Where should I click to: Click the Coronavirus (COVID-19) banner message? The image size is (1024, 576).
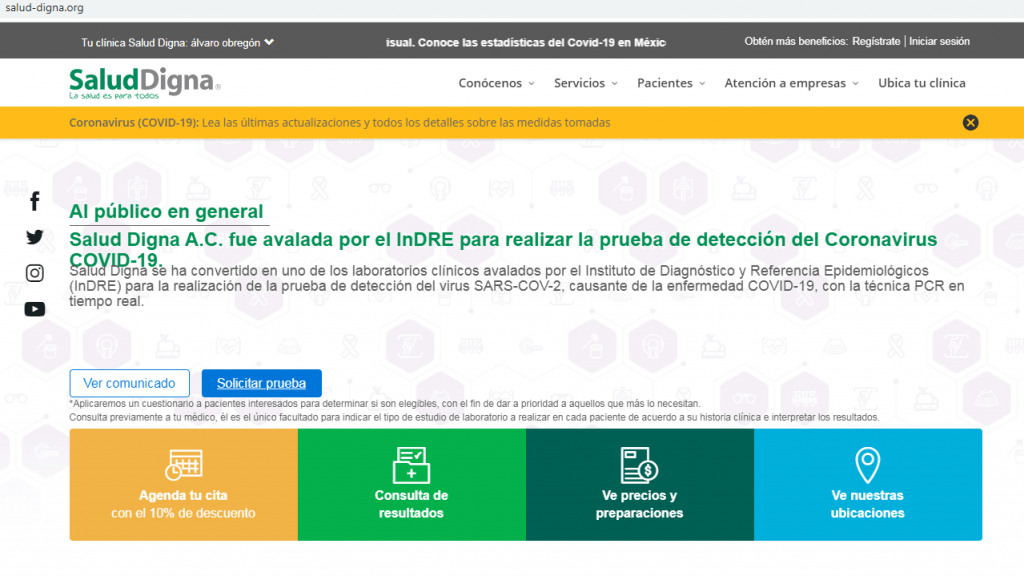(340, 123)
